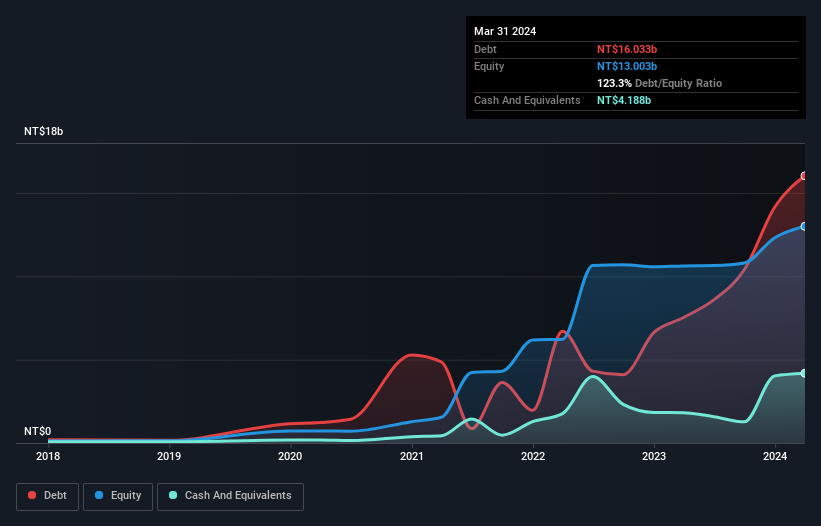Screen dimensions: 821x526
Task: Click the 2019 axis label
Action: pyautogui.click(x=169, y=456)
